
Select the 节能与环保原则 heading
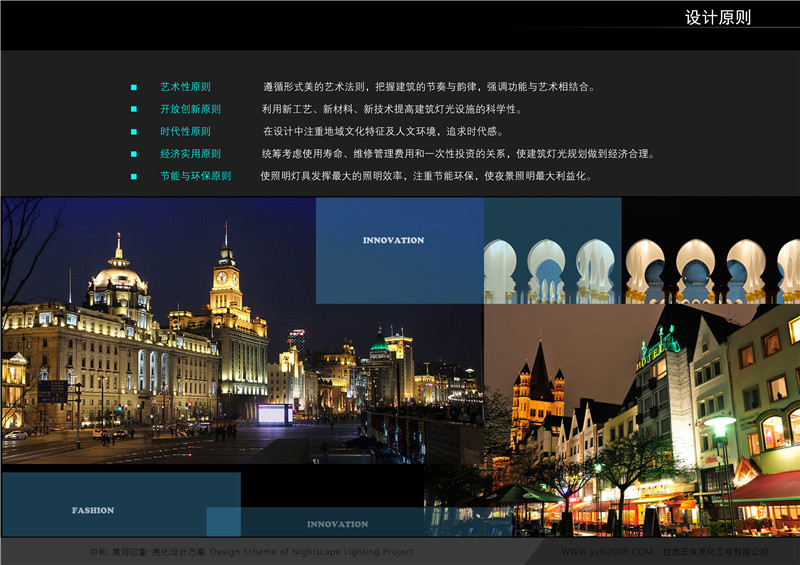point(195,176)
